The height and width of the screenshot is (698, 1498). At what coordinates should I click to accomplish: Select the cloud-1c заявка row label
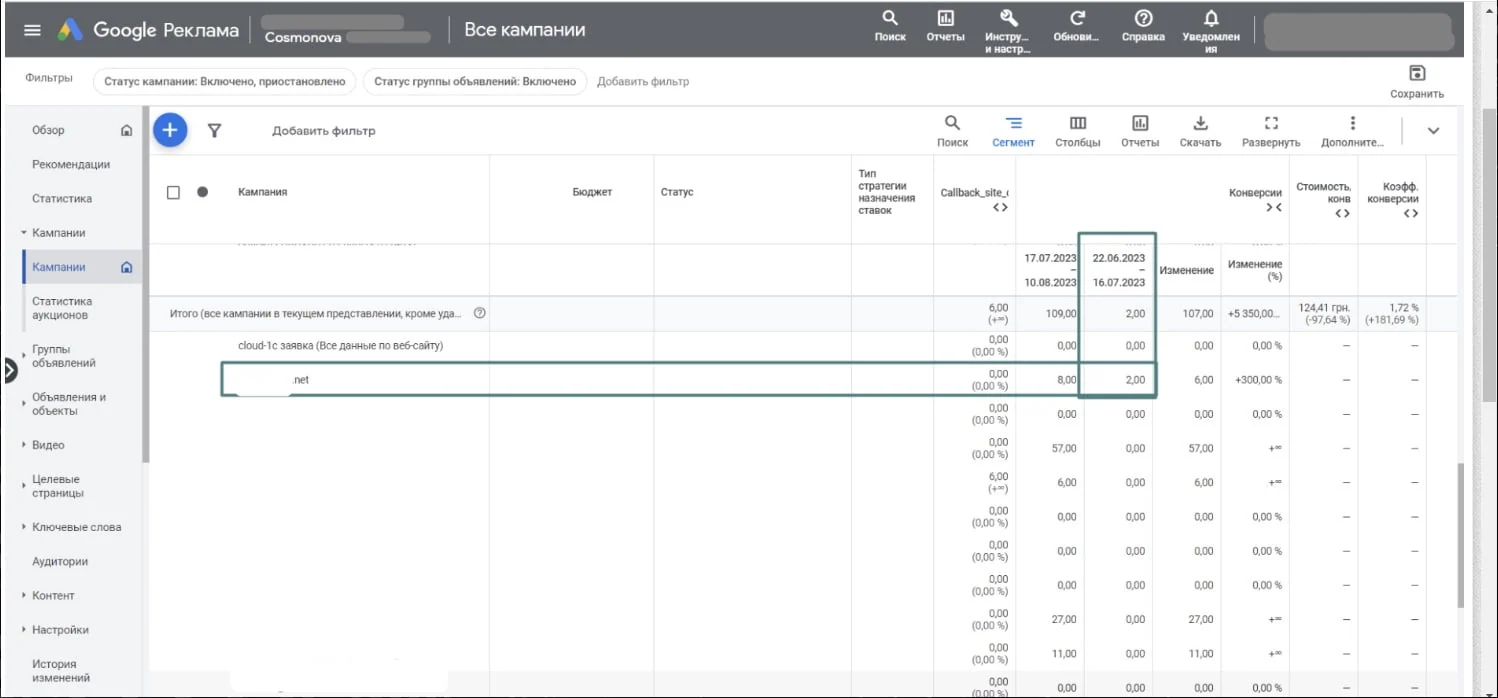point(340,346)
